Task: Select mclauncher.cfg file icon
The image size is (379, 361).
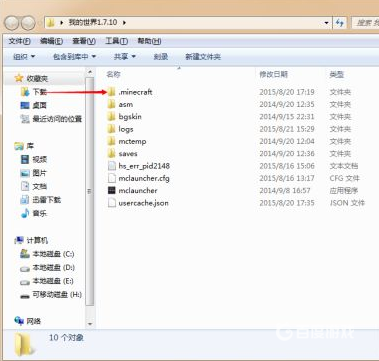Action: pos(112,178)
